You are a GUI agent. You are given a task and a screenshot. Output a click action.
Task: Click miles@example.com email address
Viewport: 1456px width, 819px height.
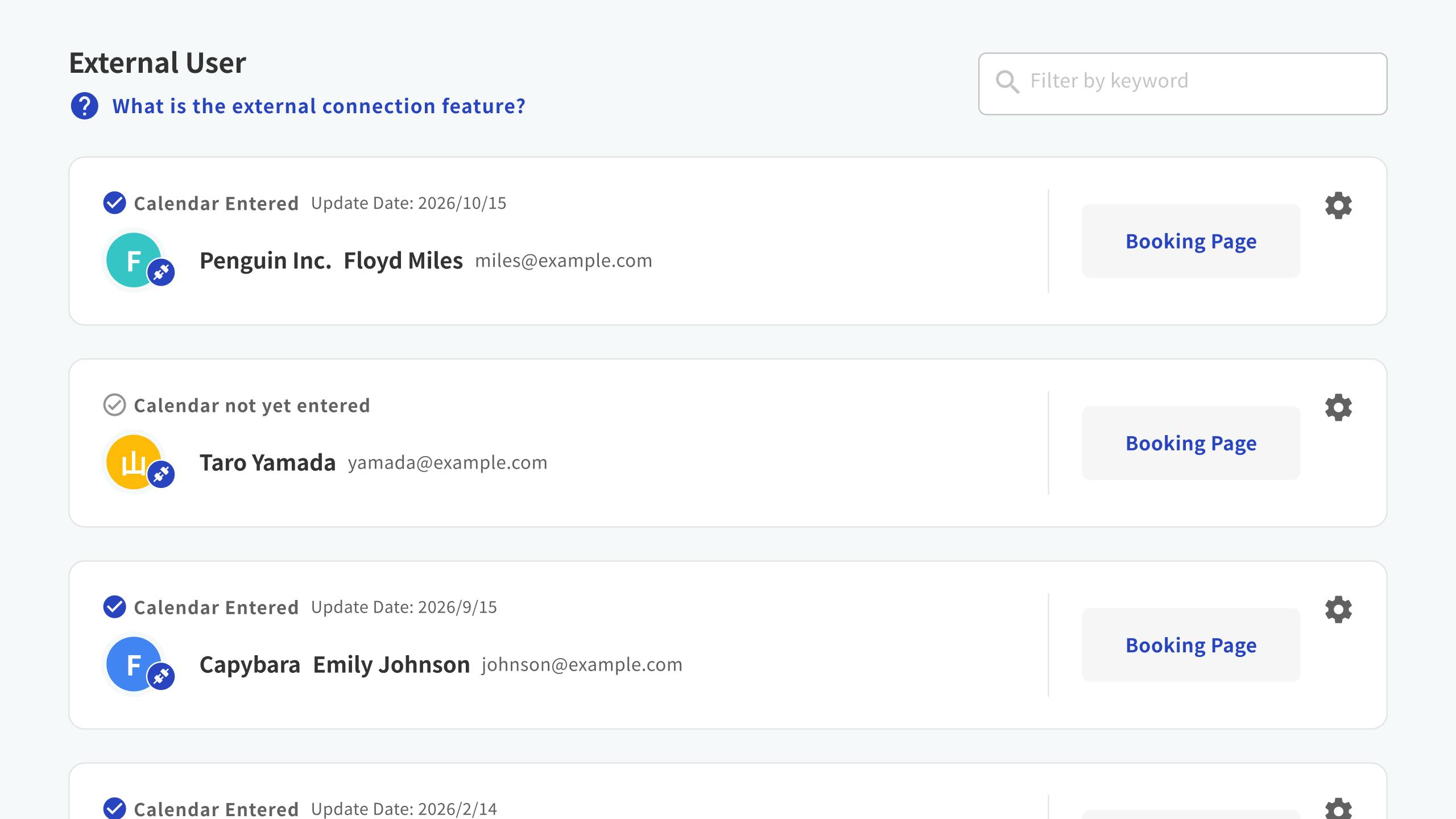(x=563, y=260)
